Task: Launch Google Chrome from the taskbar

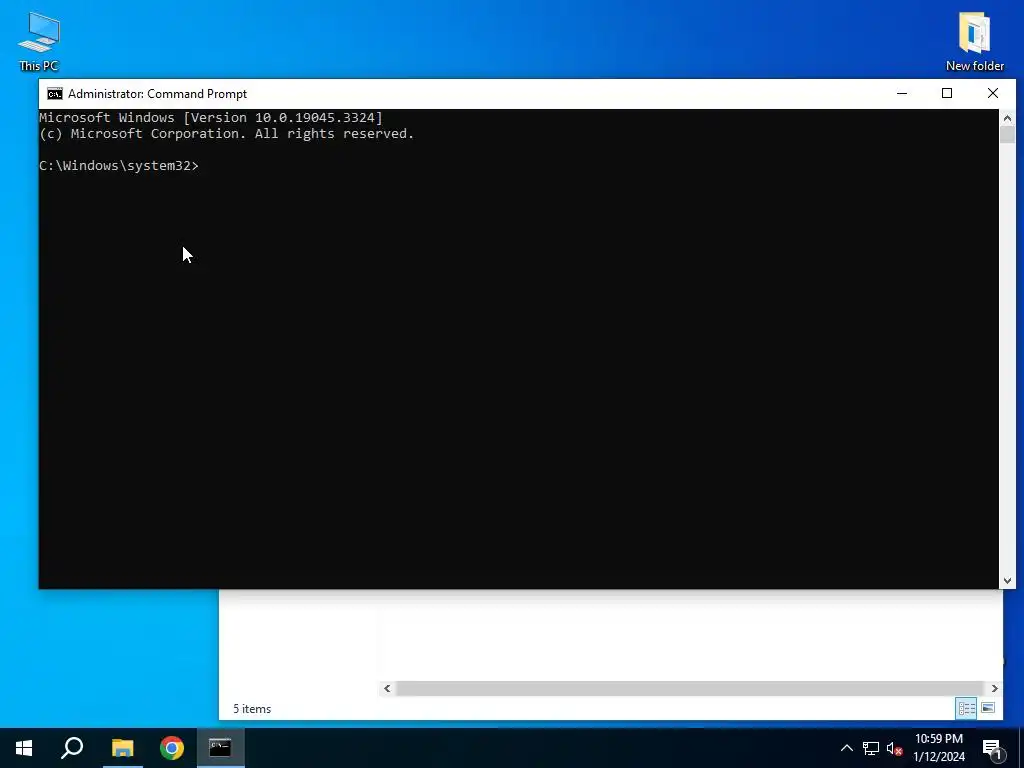Action: point(172,748)
